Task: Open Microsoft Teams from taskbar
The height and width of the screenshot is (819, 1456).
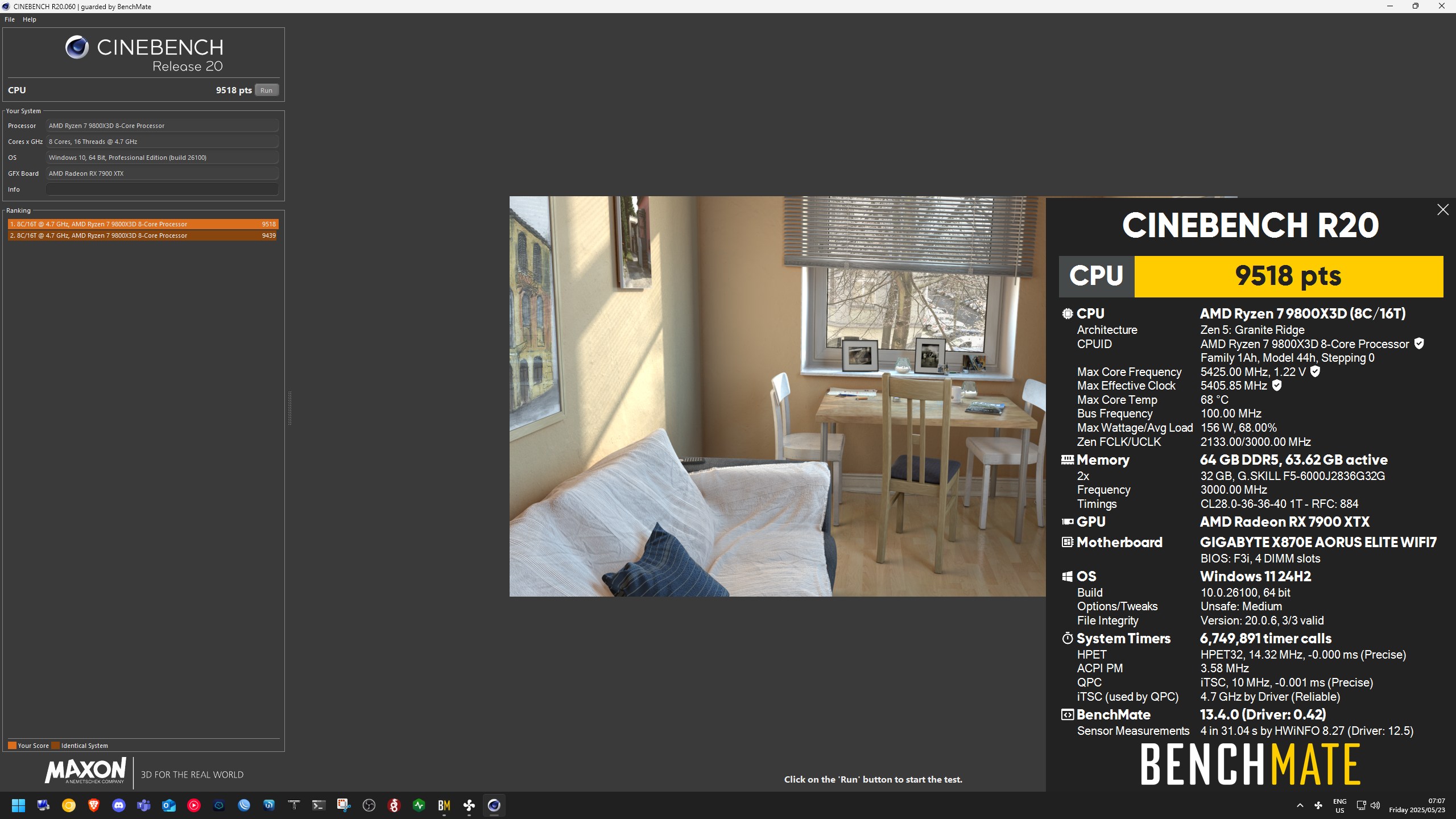Action: (144, 805)
